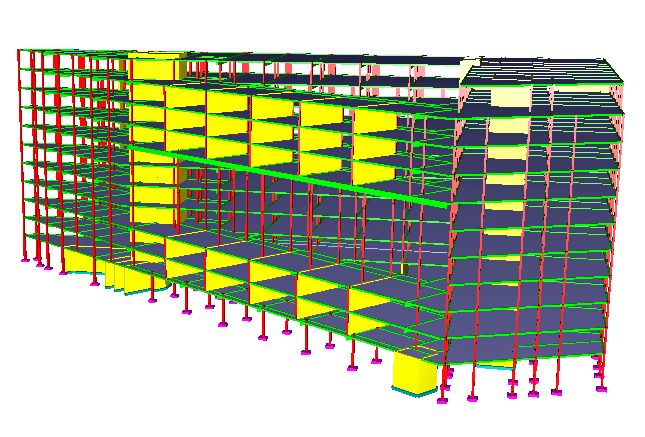Click the leftmost magenta column support

pyautogui.click(x=24, y=260)
